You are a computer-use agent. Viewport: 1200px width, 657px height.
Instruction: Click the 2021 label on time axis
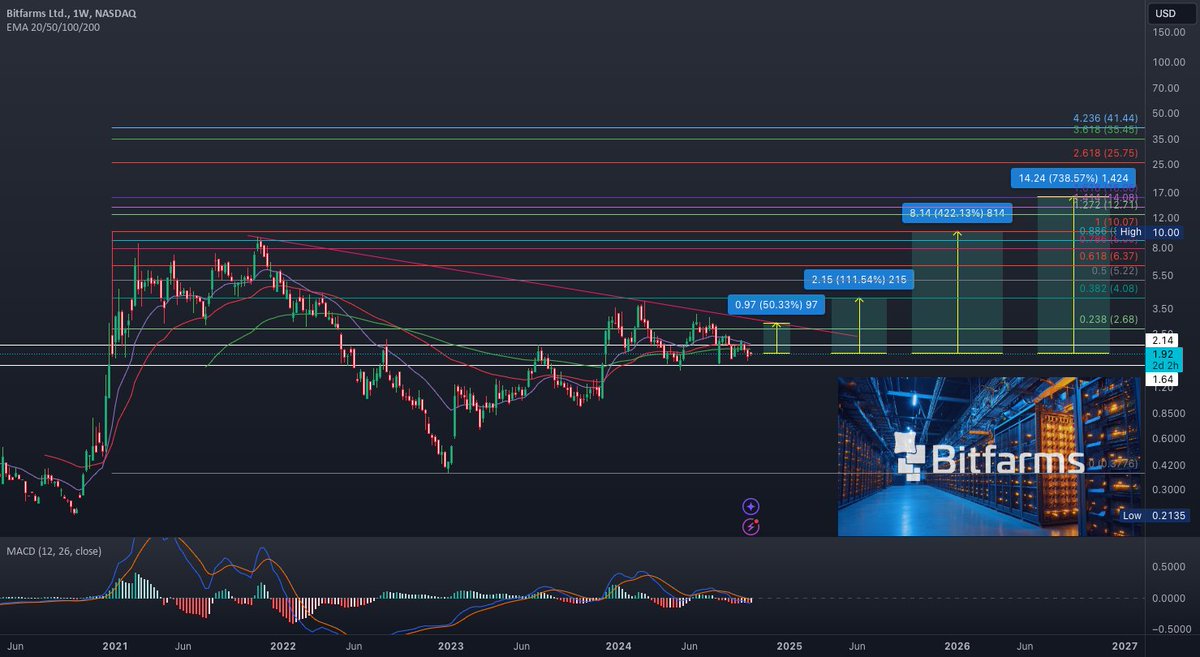point(114,647)
